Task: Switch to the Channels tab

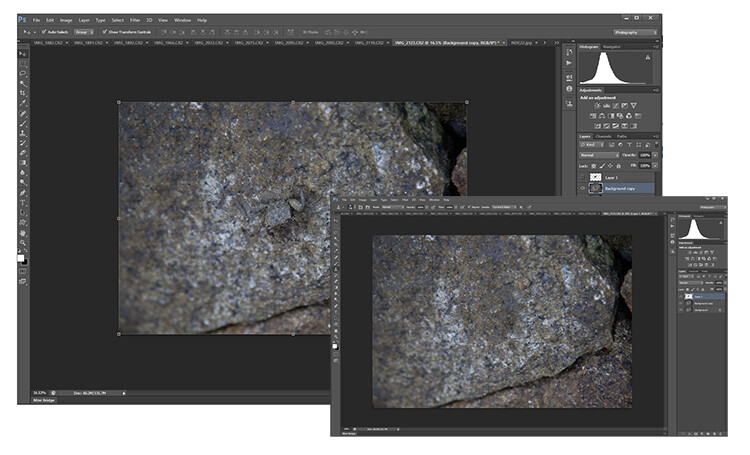Action: 604,136
